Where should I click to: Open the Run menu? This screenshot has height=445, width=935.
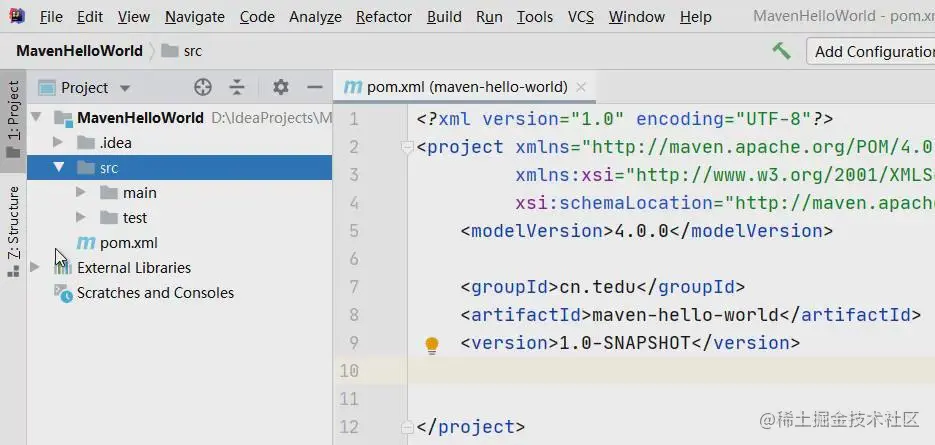(x=489, y=17)
